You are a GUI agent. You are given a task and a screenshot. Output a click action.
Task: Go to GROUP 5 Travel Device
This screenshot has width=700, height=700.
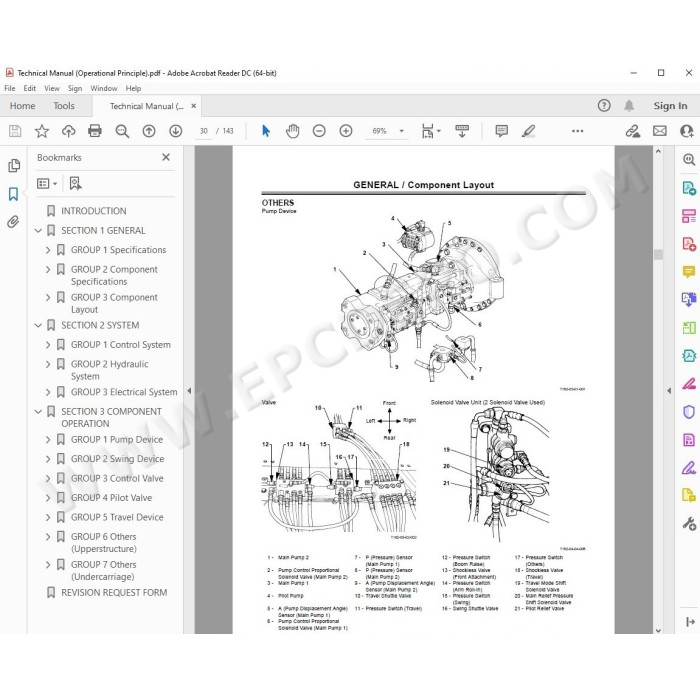(x=117, y=517)
